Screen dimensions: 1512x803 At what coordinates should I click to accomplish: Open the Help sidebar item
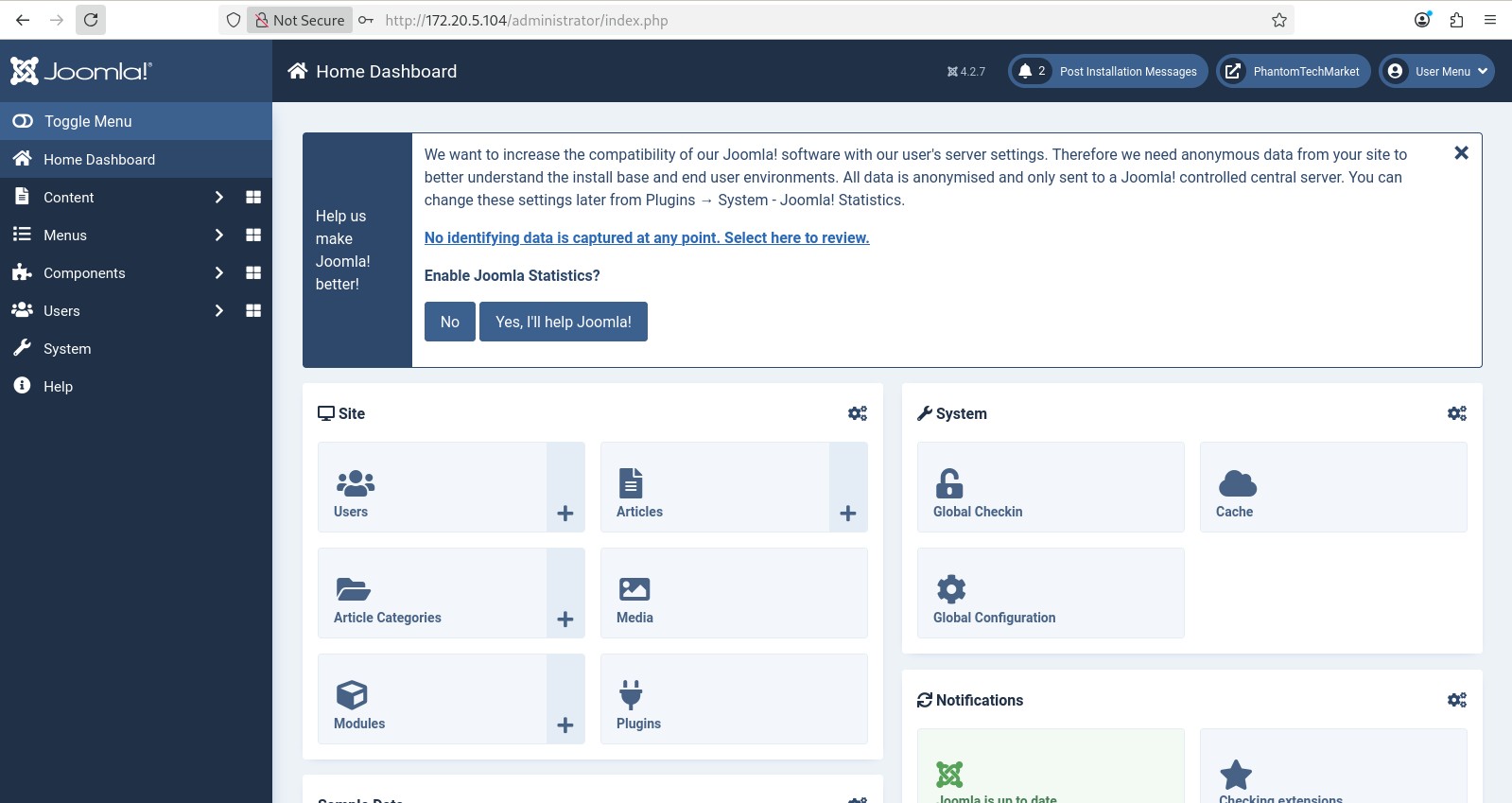tap(136, 386)
